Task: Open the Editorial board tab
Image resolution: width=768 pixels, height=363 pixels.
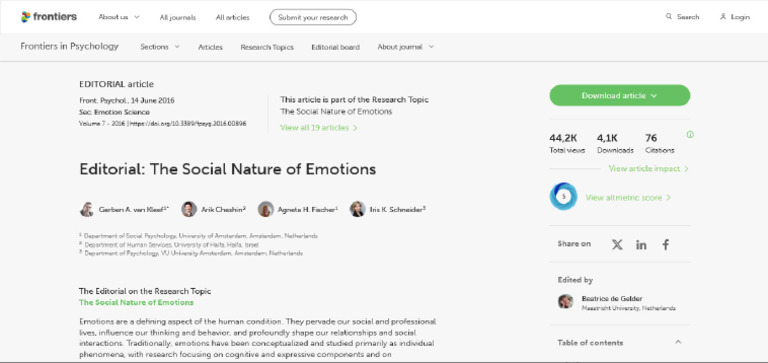Action: (x=336, y=47)
